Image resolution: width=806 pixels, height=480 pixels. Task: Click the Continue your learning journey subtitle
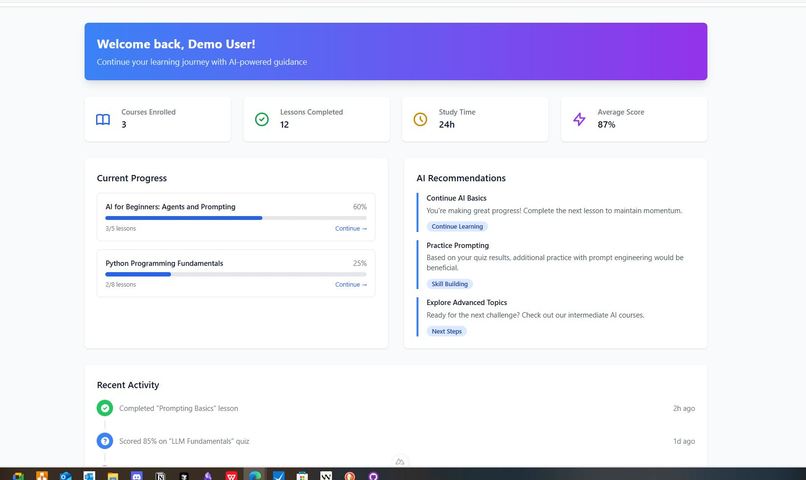pyautogui.click(x=202, y=62)
